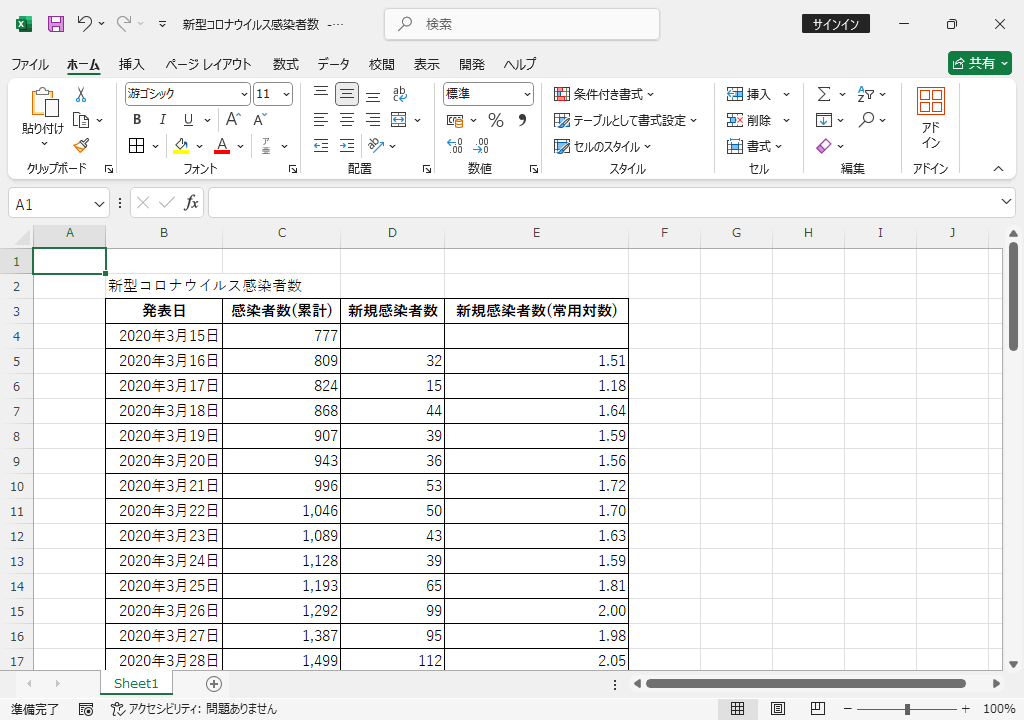Click Decrease Decimal icon

[481, 146]
